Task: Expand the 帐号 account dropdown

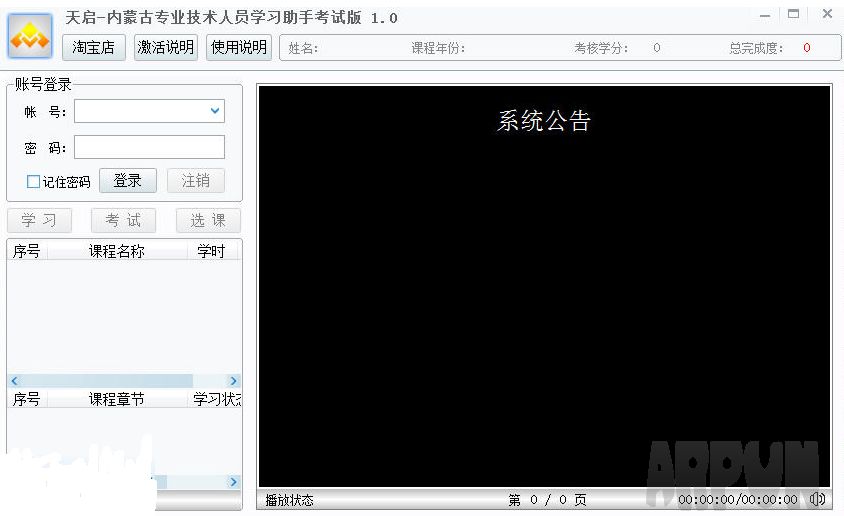Action: pos(214,111)
